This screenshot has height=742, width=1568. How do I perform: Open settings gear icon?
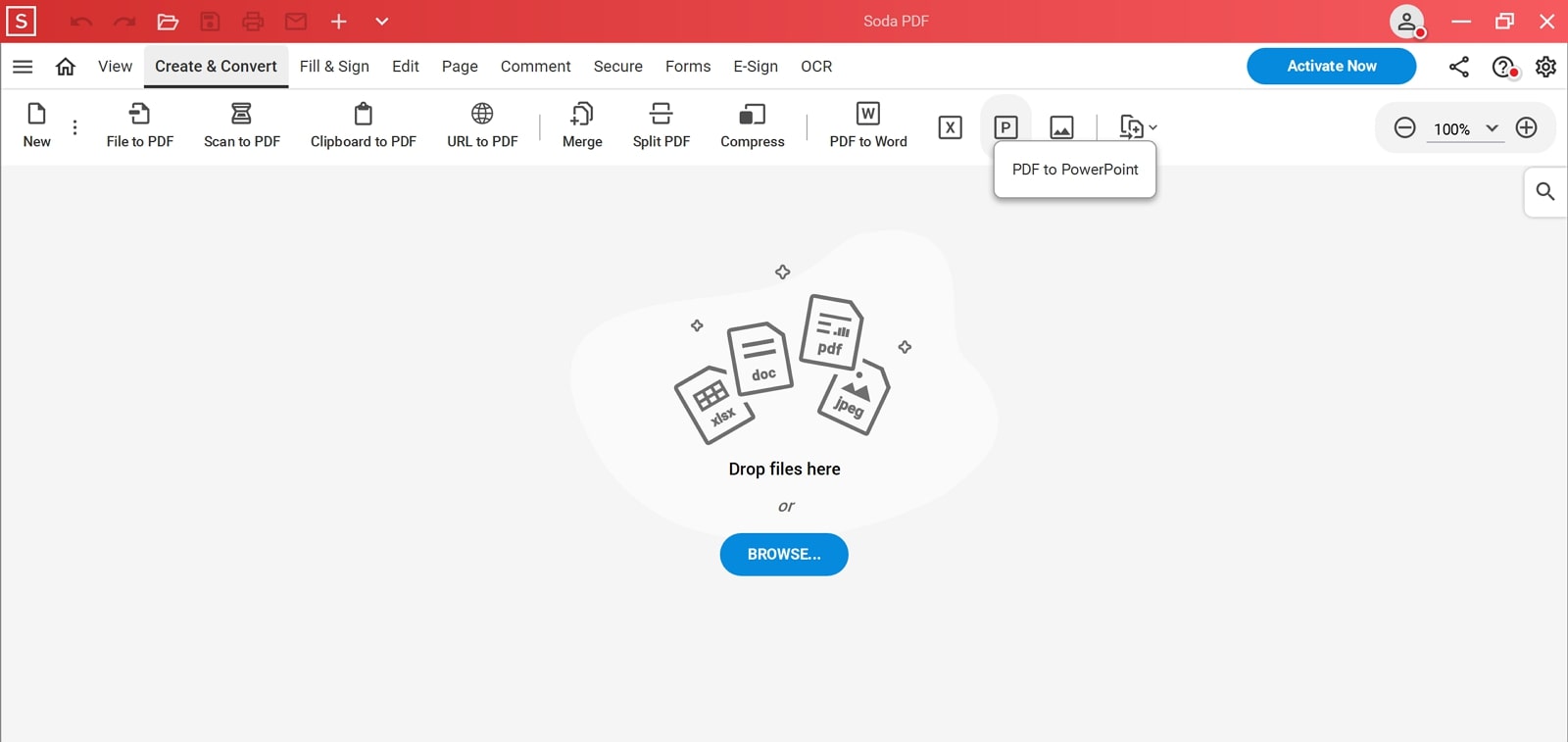pos(1545,67)
